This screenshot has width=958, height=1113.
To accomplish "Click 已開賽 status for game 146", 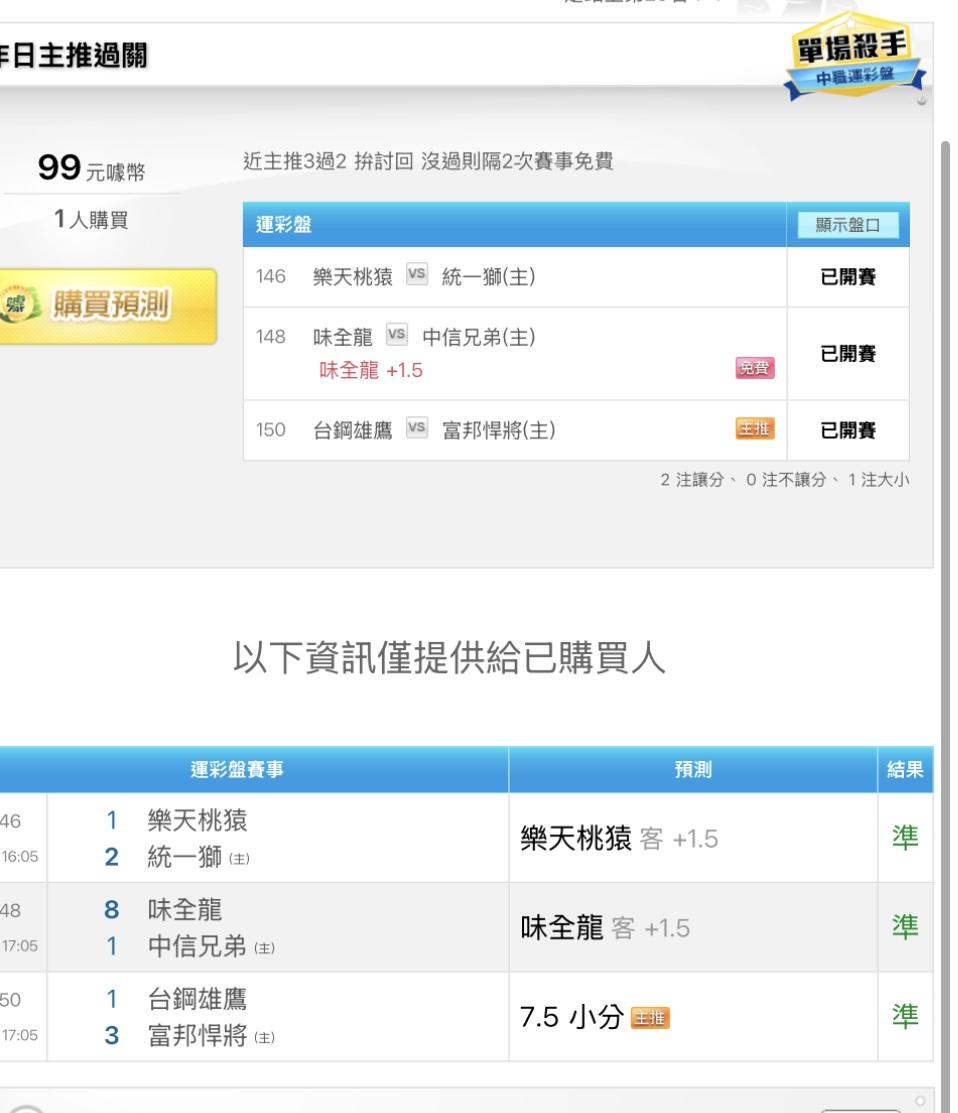I will (x=848, y=277).
